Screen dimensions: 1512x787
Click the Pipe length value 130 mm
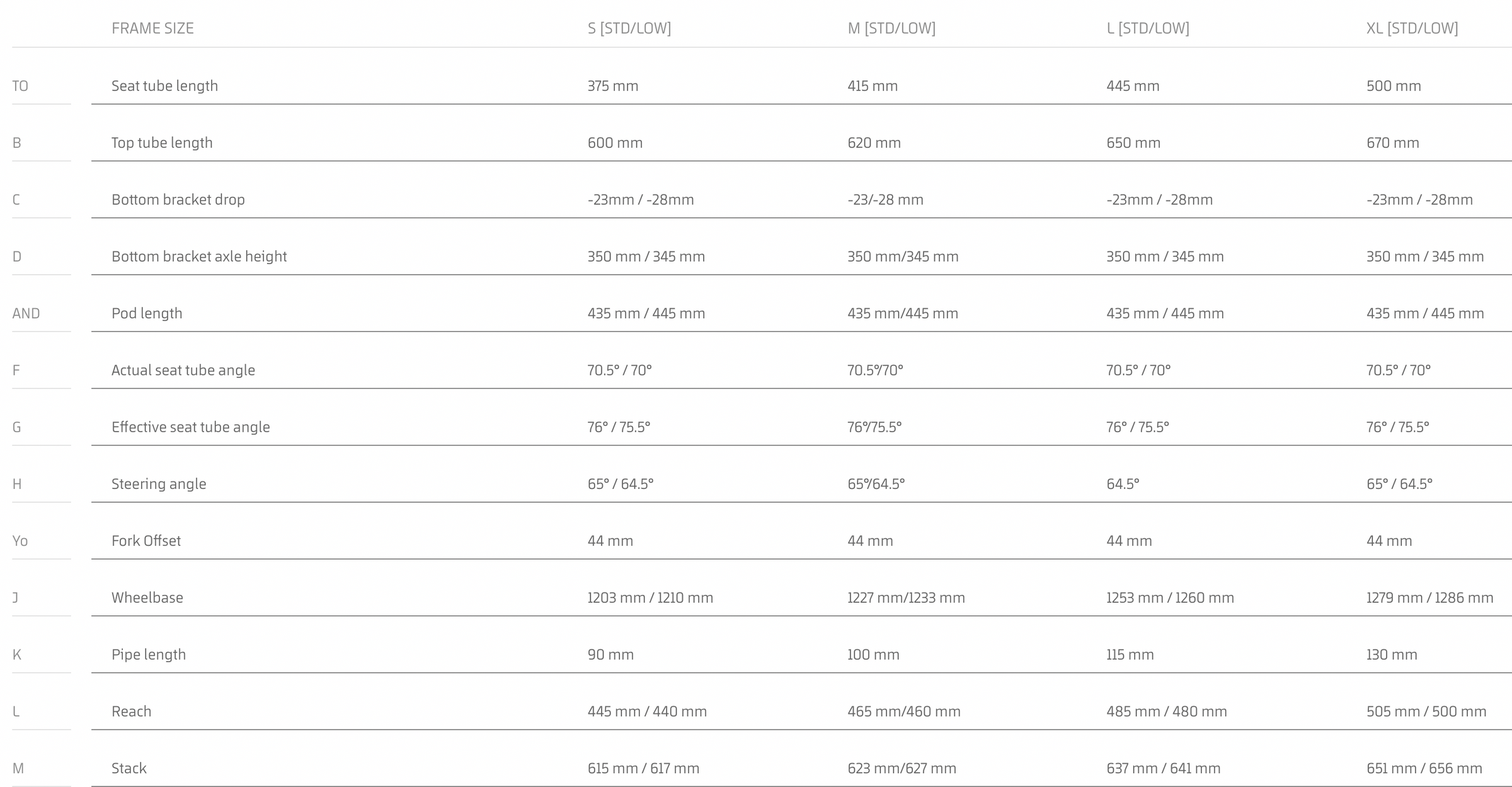[x=1392, y=655]
